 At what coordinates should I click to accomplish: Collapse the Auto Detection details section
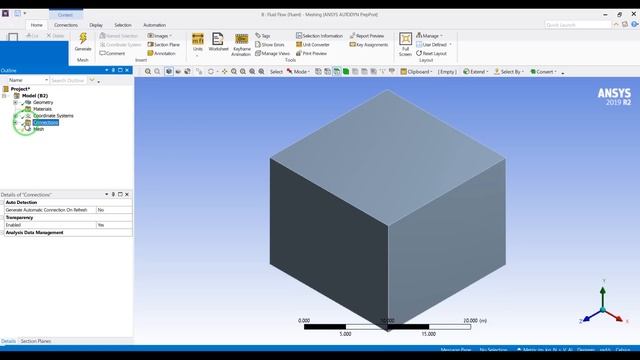pos(2,202)
